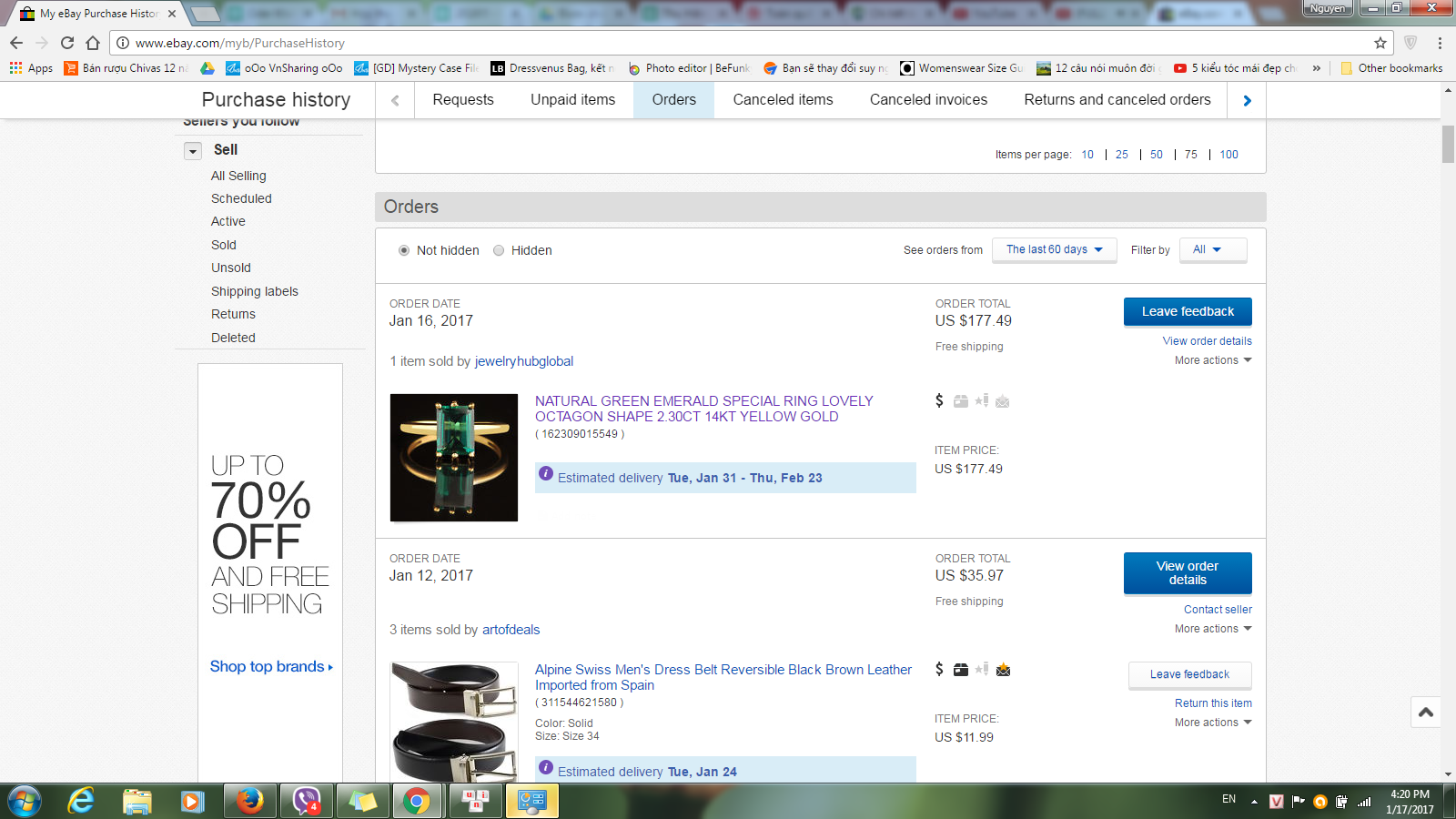Click the estimated delivery info icon for emerald ring
The width and height of the screenshot is (1456, 819).
(546, 473)
